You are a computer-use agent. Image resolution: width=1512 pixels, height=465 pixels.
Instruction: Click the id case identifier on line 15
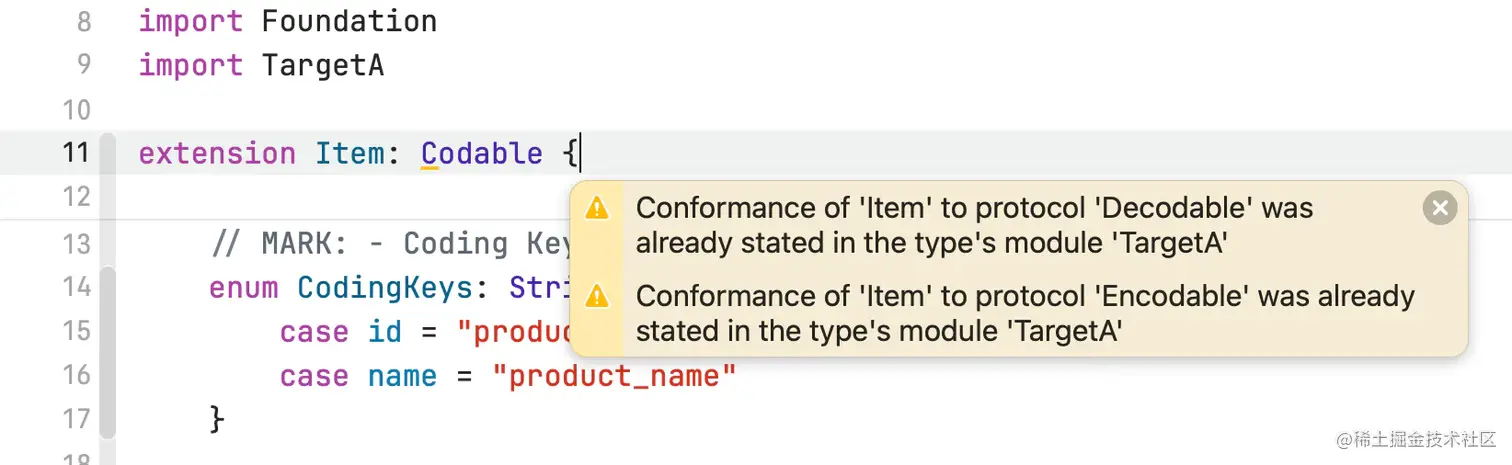coord(385,332)
